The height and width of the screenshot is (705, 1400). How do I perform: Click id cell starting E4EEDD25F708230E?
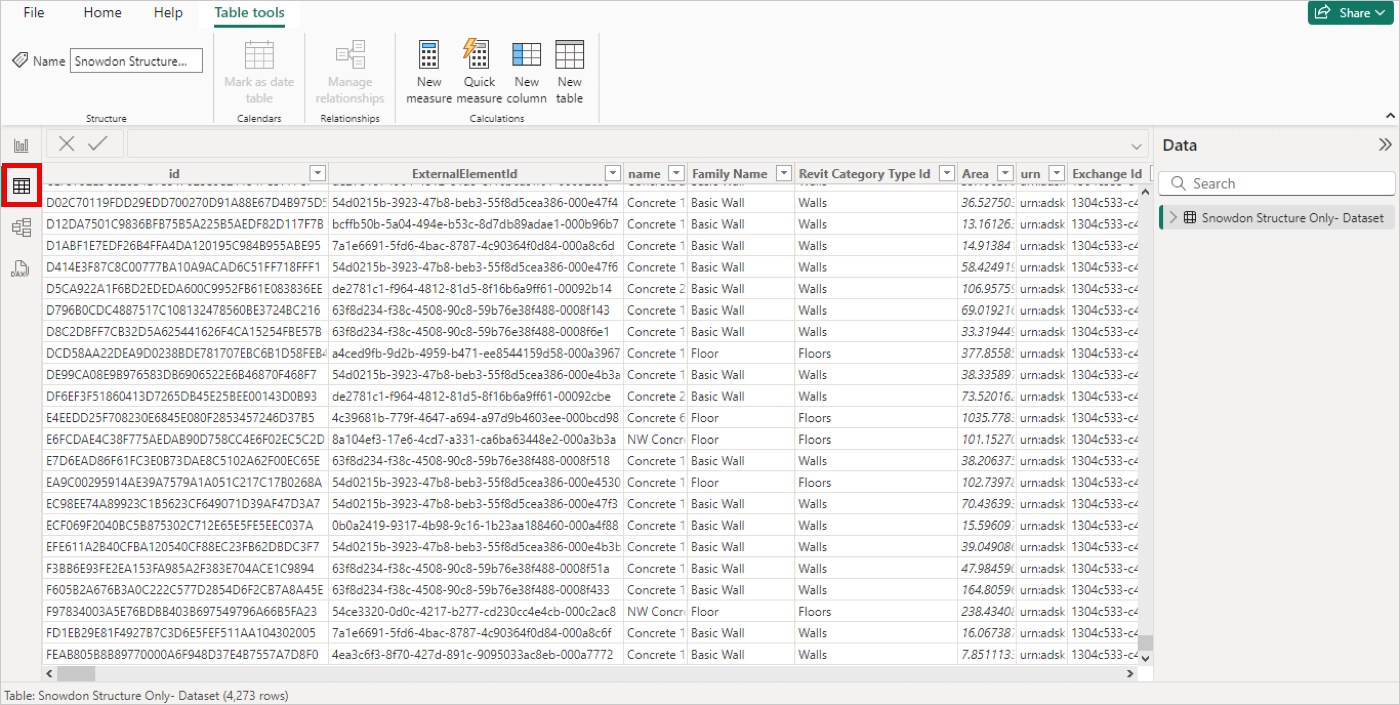pyautogui.click(x=185, y=418)
